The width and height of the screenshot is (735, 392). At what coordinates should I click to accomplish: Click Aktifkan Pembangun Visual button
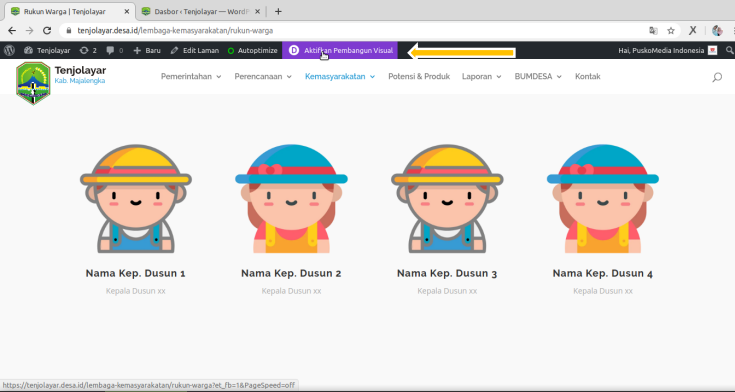pyautogui.click(x=340, y=50)
